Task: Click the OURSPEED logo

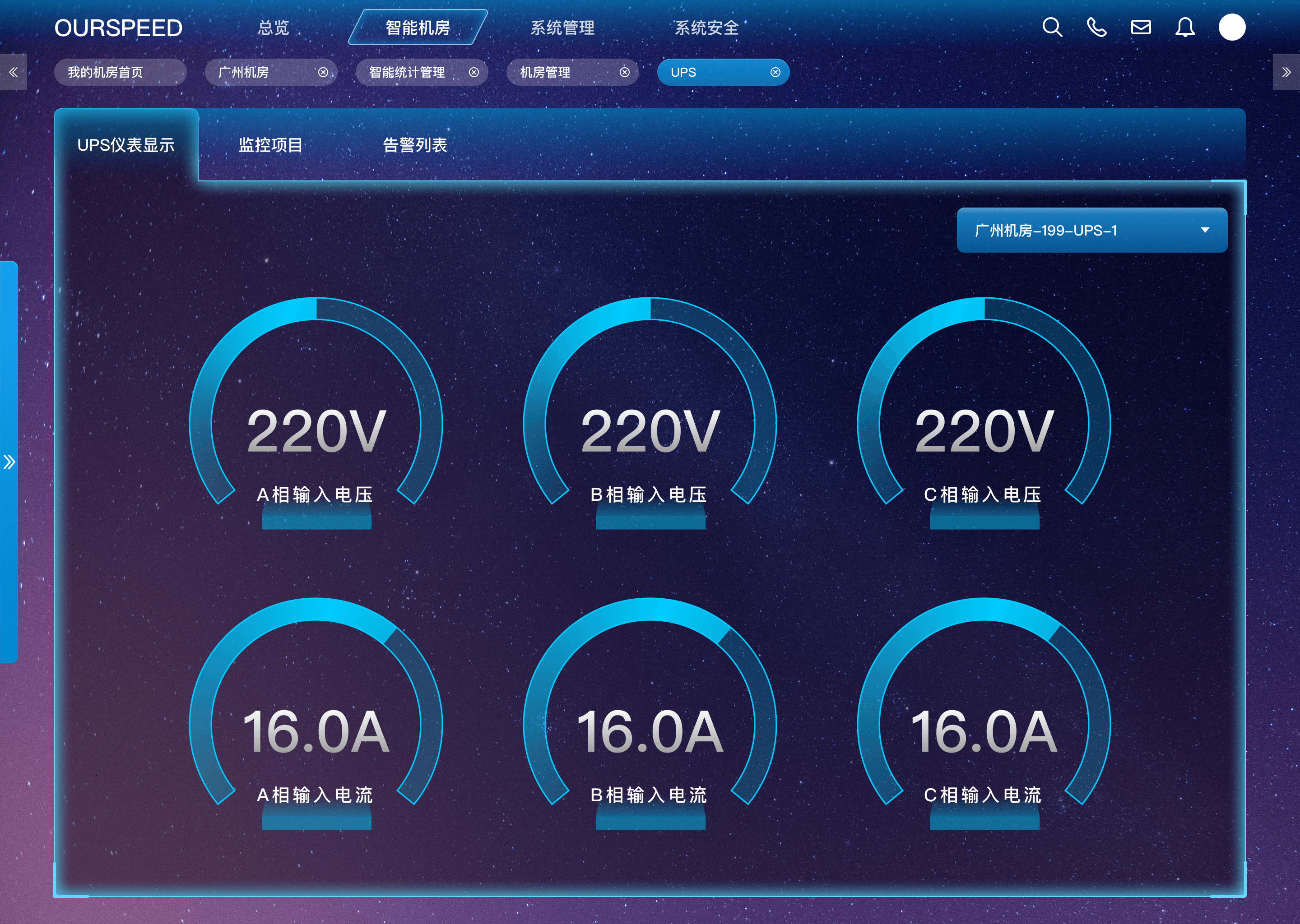Action: click(x=118, y=28)
